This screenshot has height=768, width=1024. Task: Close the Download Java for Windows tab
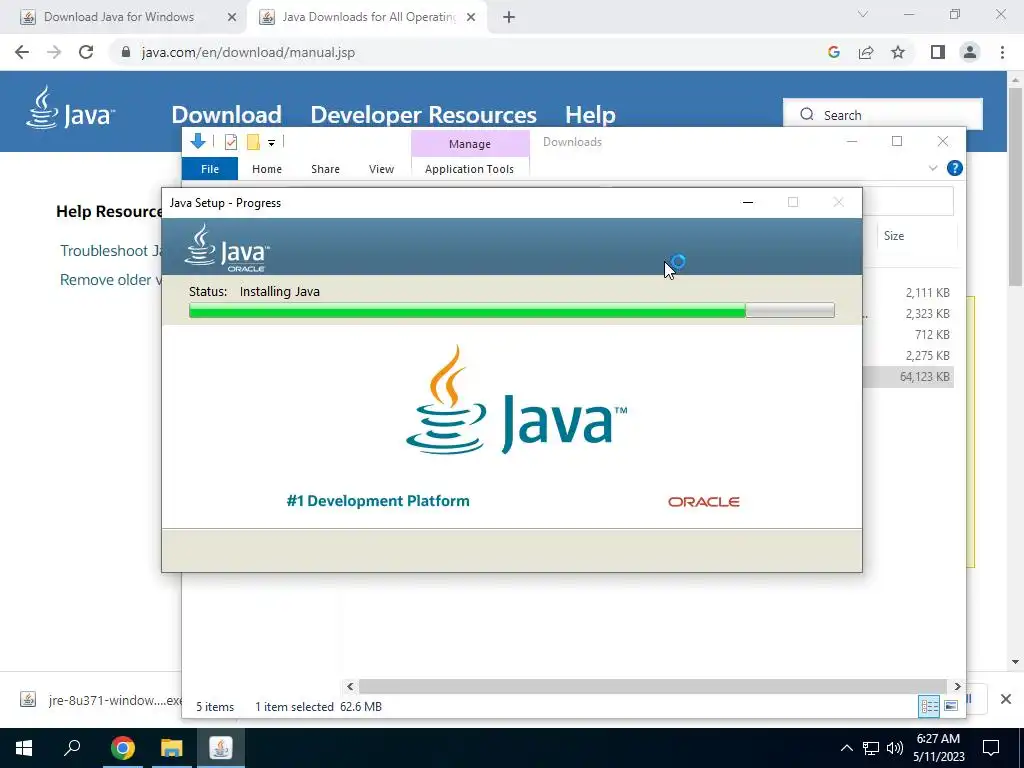(x=231, y=17)
